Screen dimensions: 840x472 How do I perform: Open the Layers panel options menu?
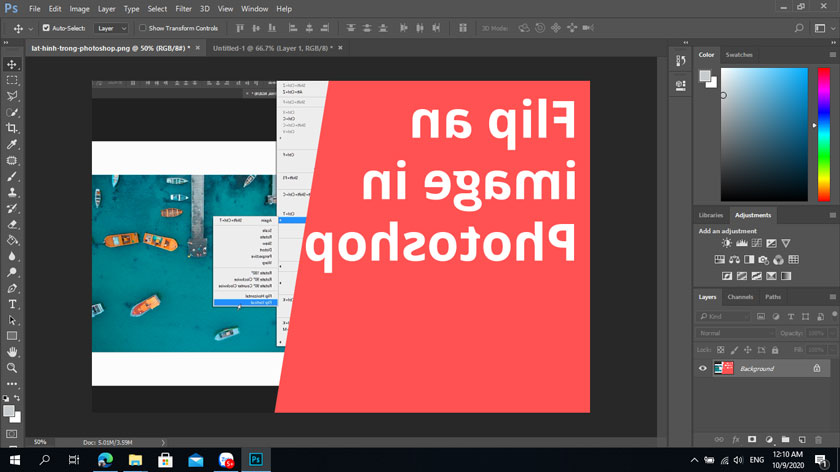(x=832, y=297)
